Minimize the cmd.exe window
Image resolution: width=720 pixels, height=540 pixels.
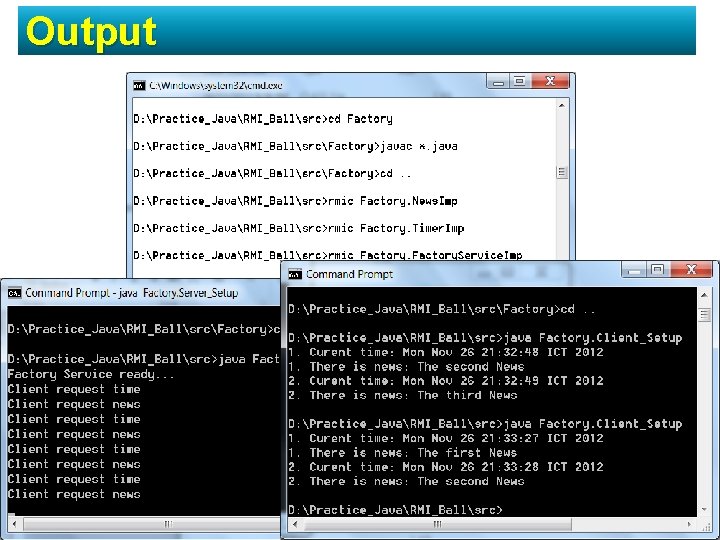tap(498, 82)
